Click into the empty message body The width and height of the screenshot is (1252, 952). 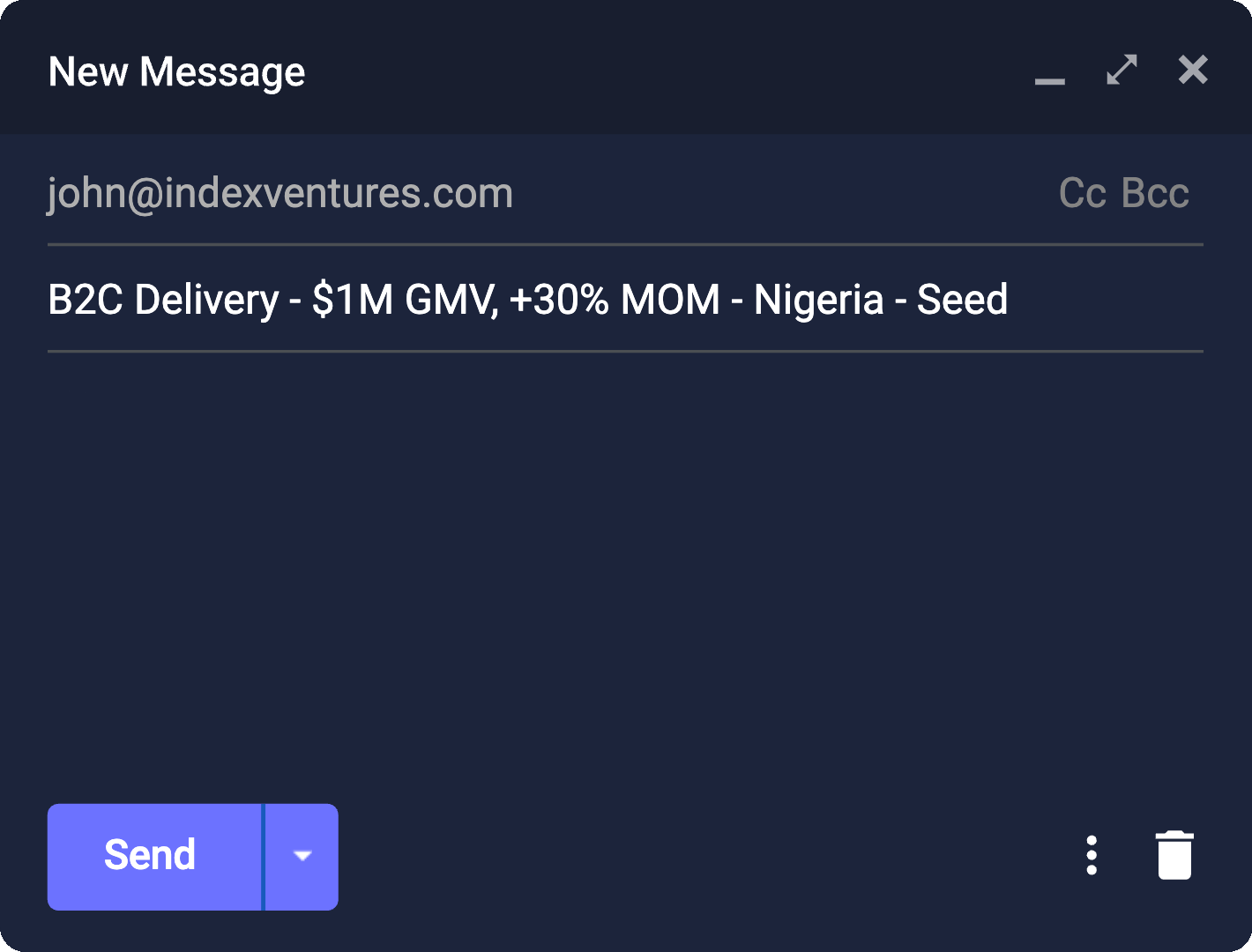(x=617, y=564)
